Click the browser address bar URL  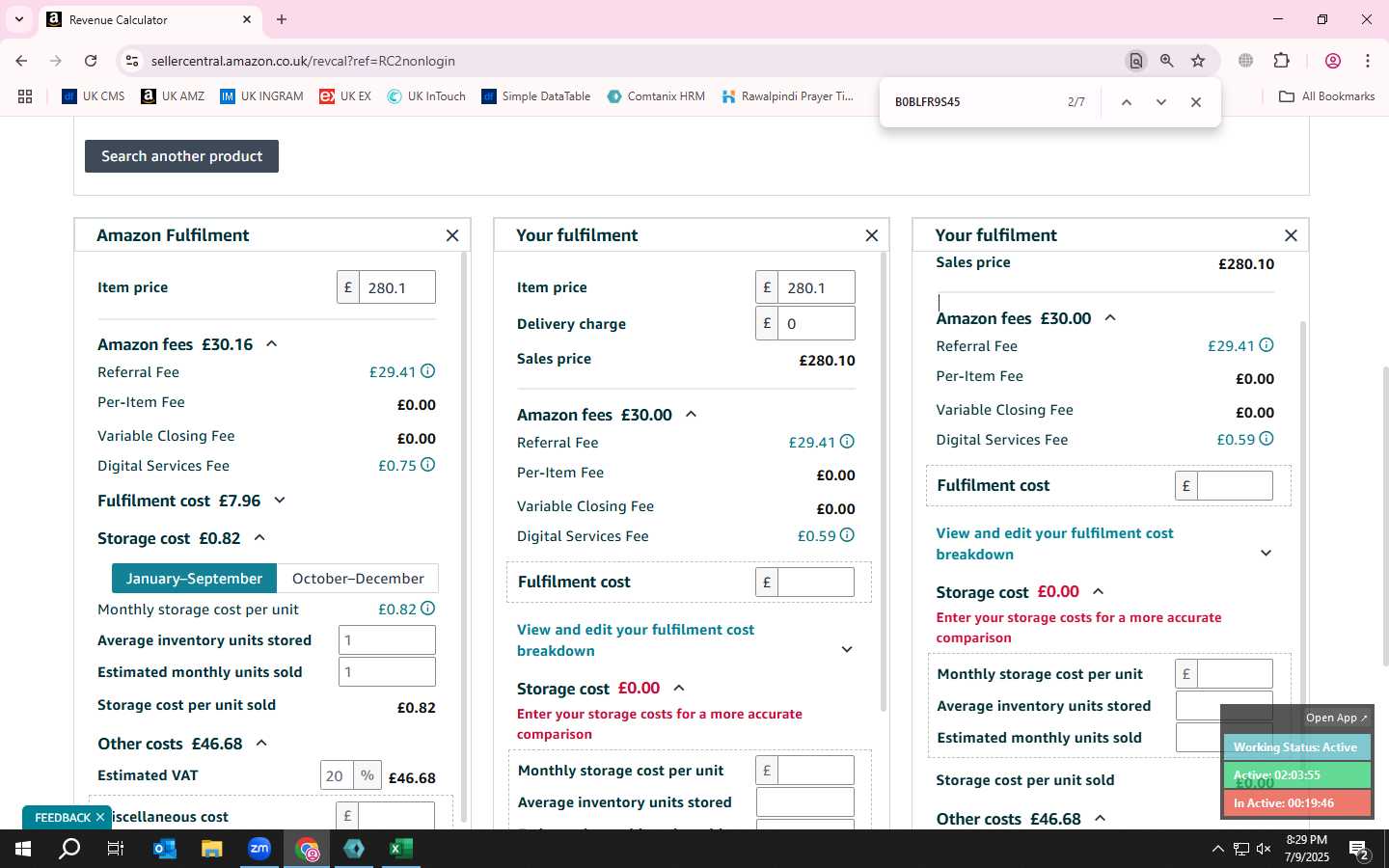303,61
